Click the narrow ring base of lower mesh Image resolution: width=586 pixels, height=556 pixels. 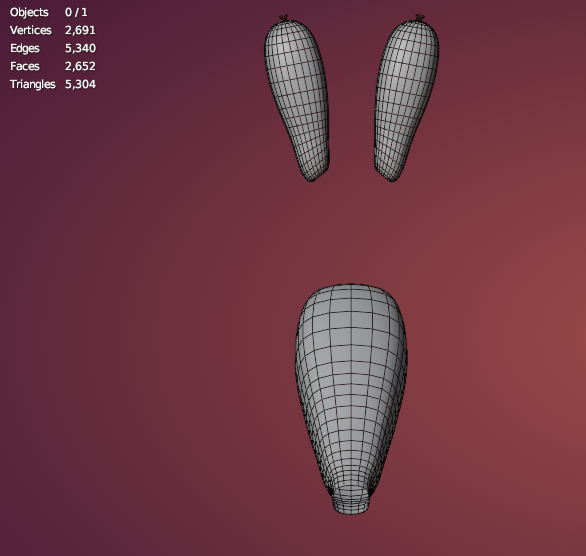[x=352, y=503]
